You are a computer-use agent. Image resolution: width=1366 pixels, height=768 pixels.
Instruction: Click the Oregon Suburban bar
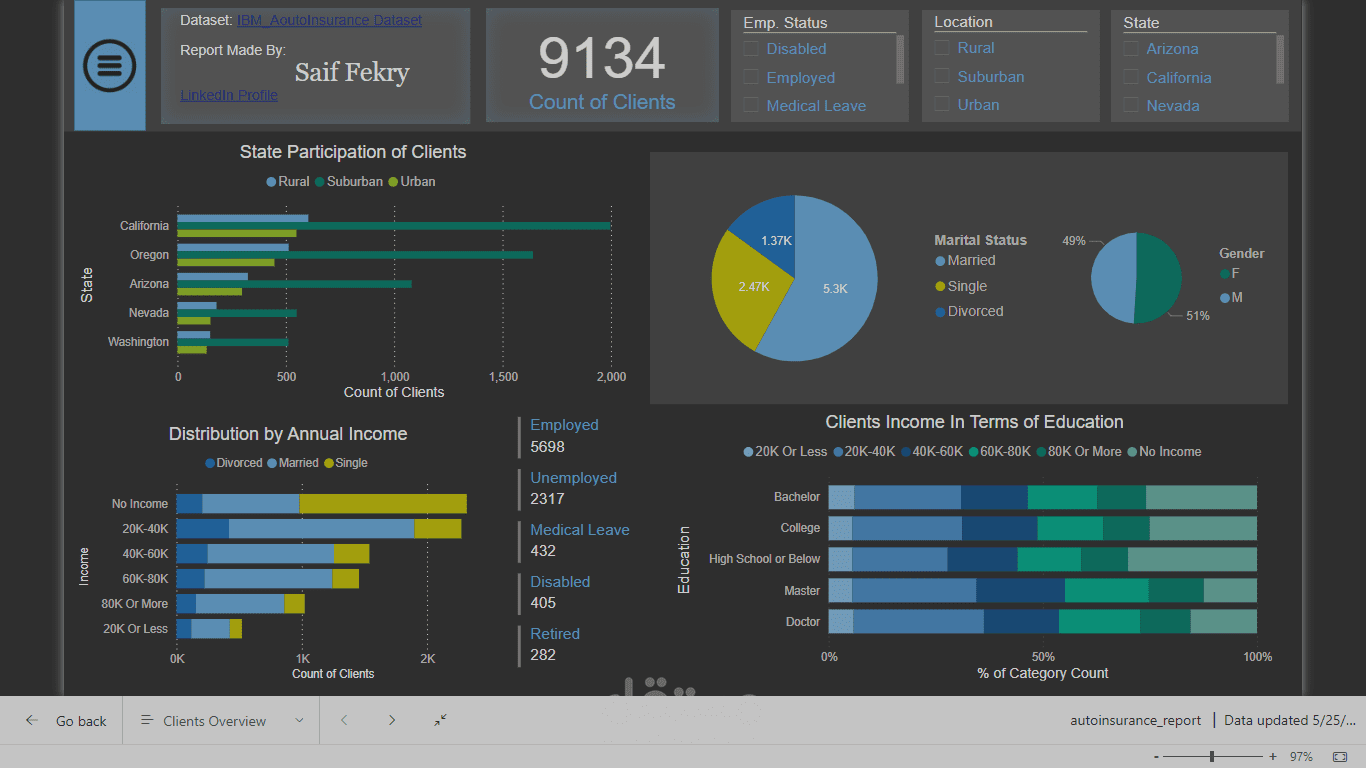pos(355,255)
